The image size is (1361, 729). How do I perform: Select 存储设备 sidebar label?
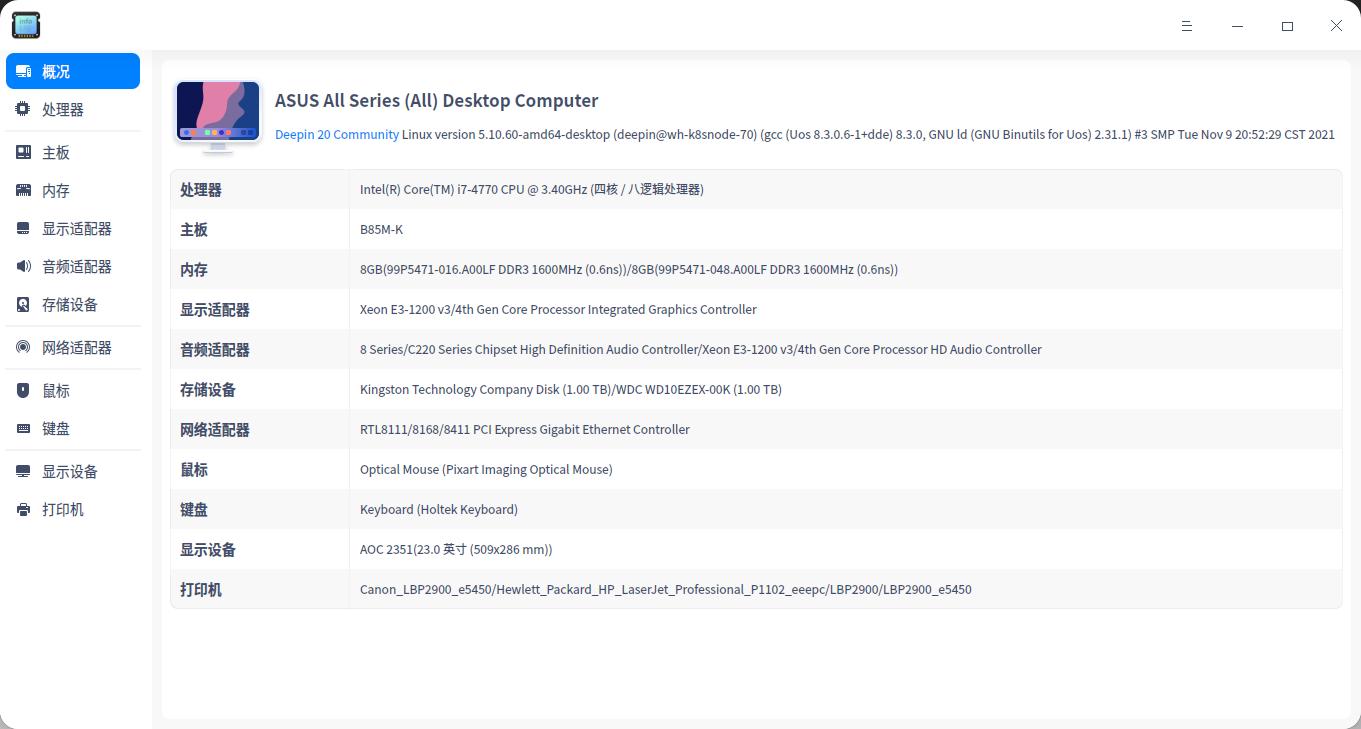tap(70, 305)
